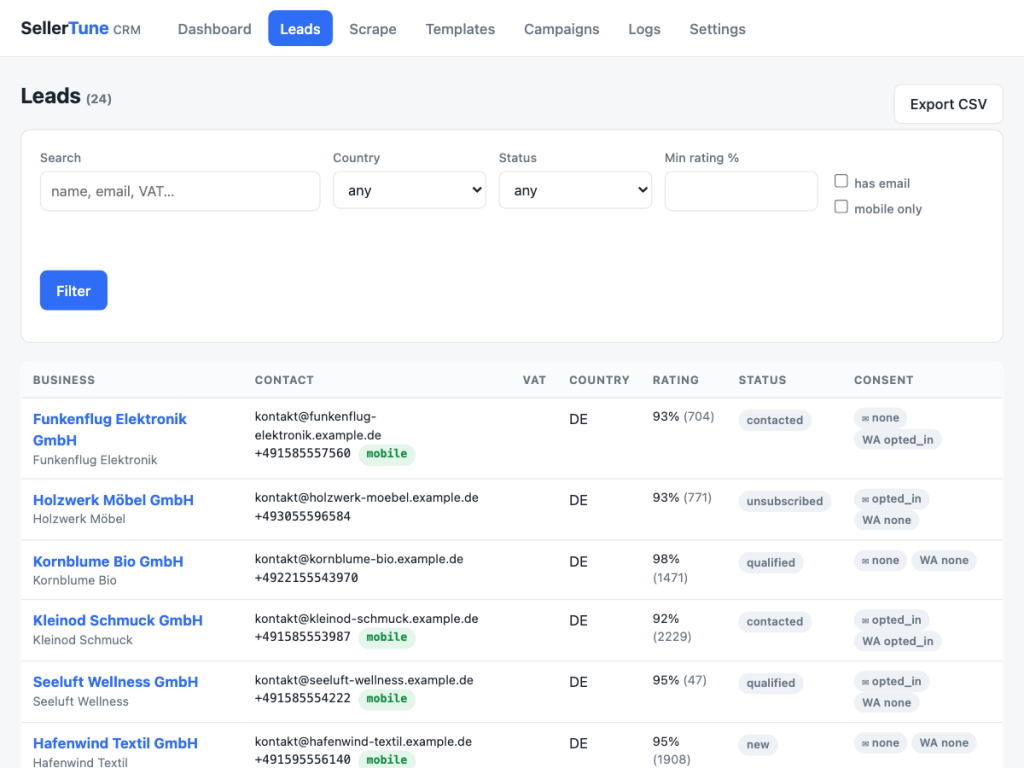This screenshot has height=768, width=1024.
Task: Click the CONTACT column header
Action: (284, 379)
